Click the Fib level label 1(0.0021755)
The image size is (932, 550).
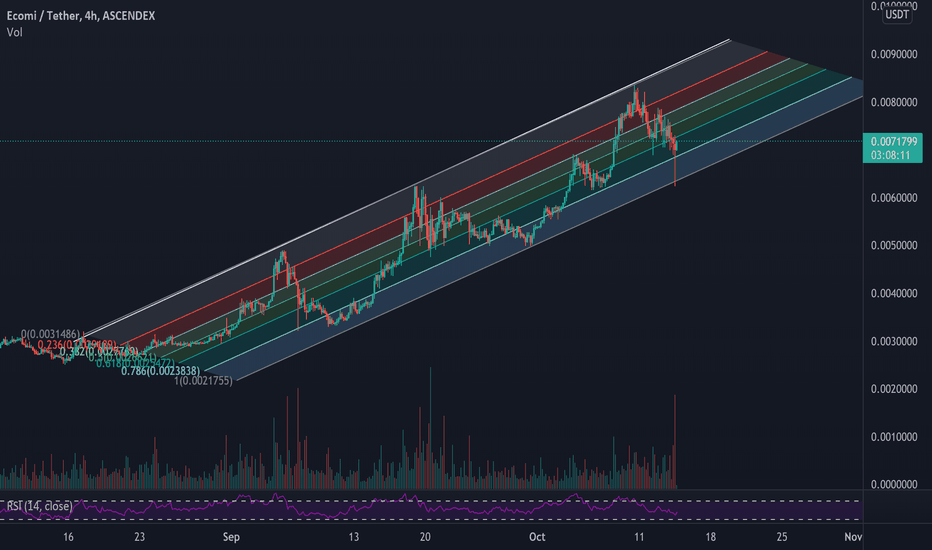[x=203, y=381]
